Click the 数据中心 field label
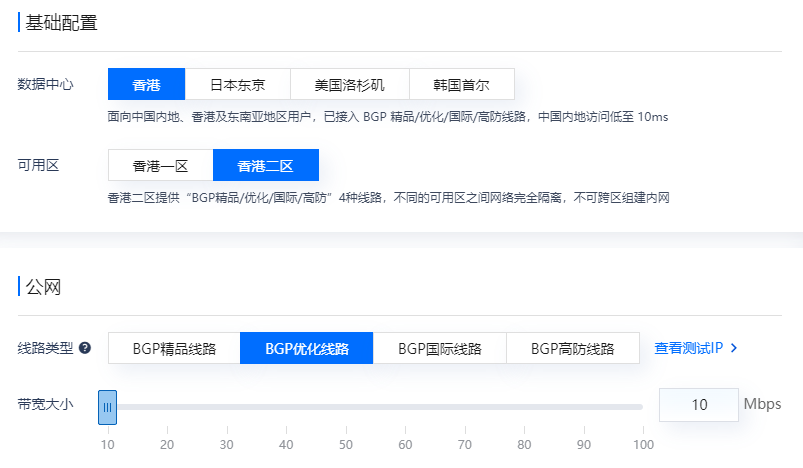This screenshot has width=803, height=468. click(x=46, y=84)
